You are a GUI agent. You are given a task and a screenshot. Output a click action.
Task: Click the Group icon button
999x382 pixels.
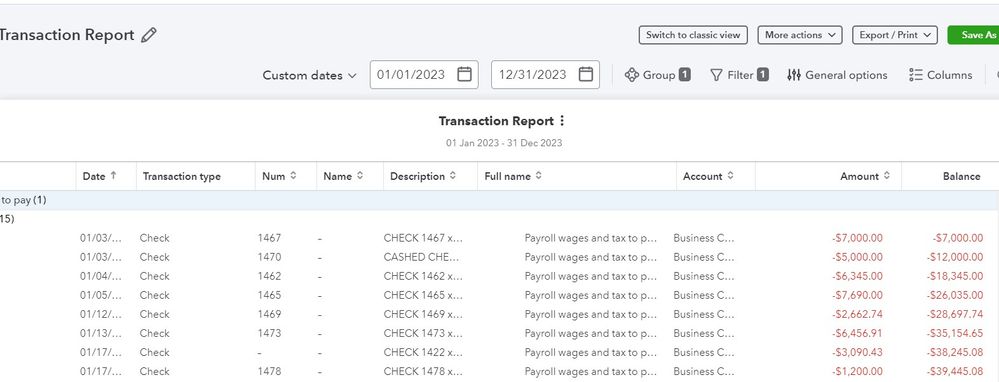coord(658,75)
